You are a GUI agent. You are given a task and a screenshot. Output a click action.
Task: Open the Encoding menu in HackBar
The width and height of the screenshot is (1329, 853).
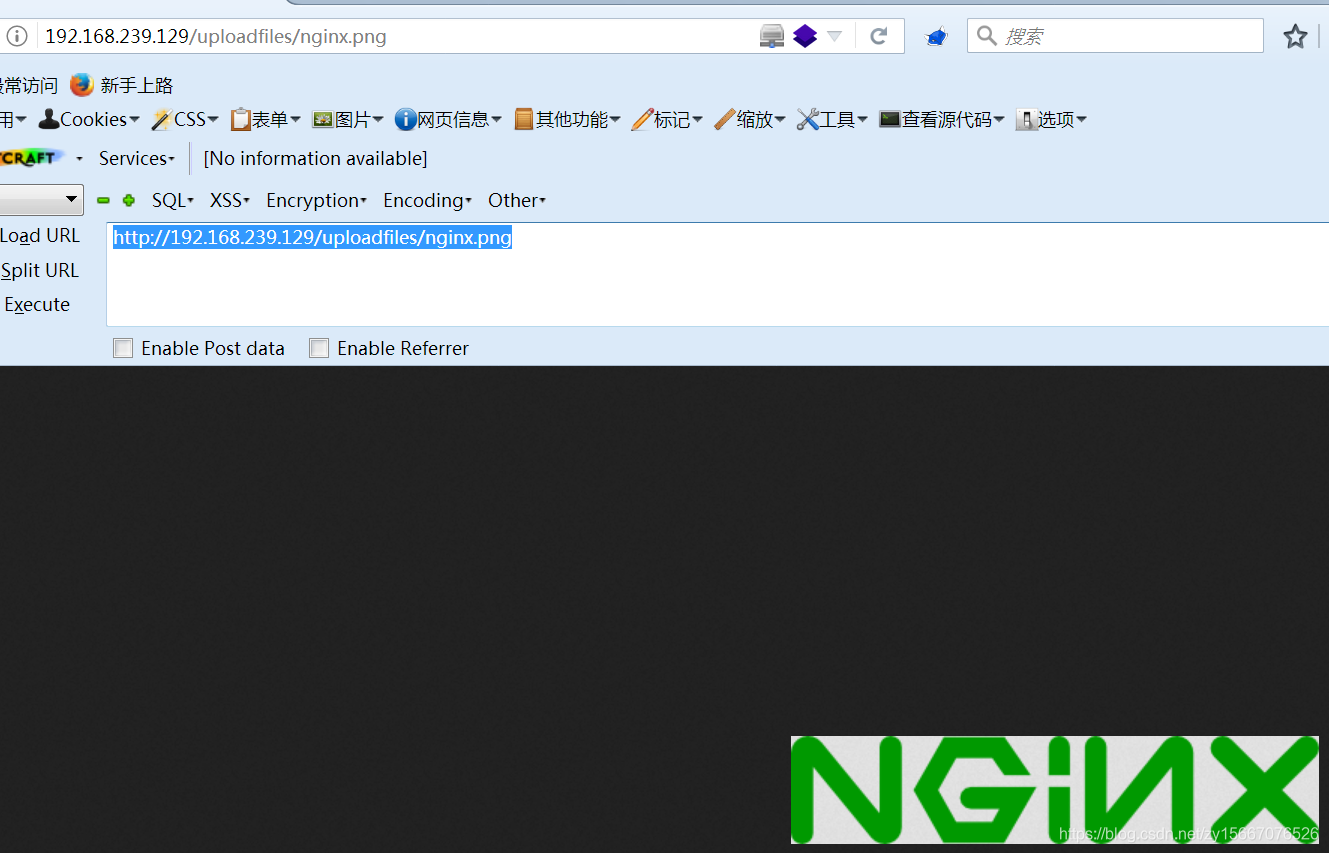(x=427, y=200)
